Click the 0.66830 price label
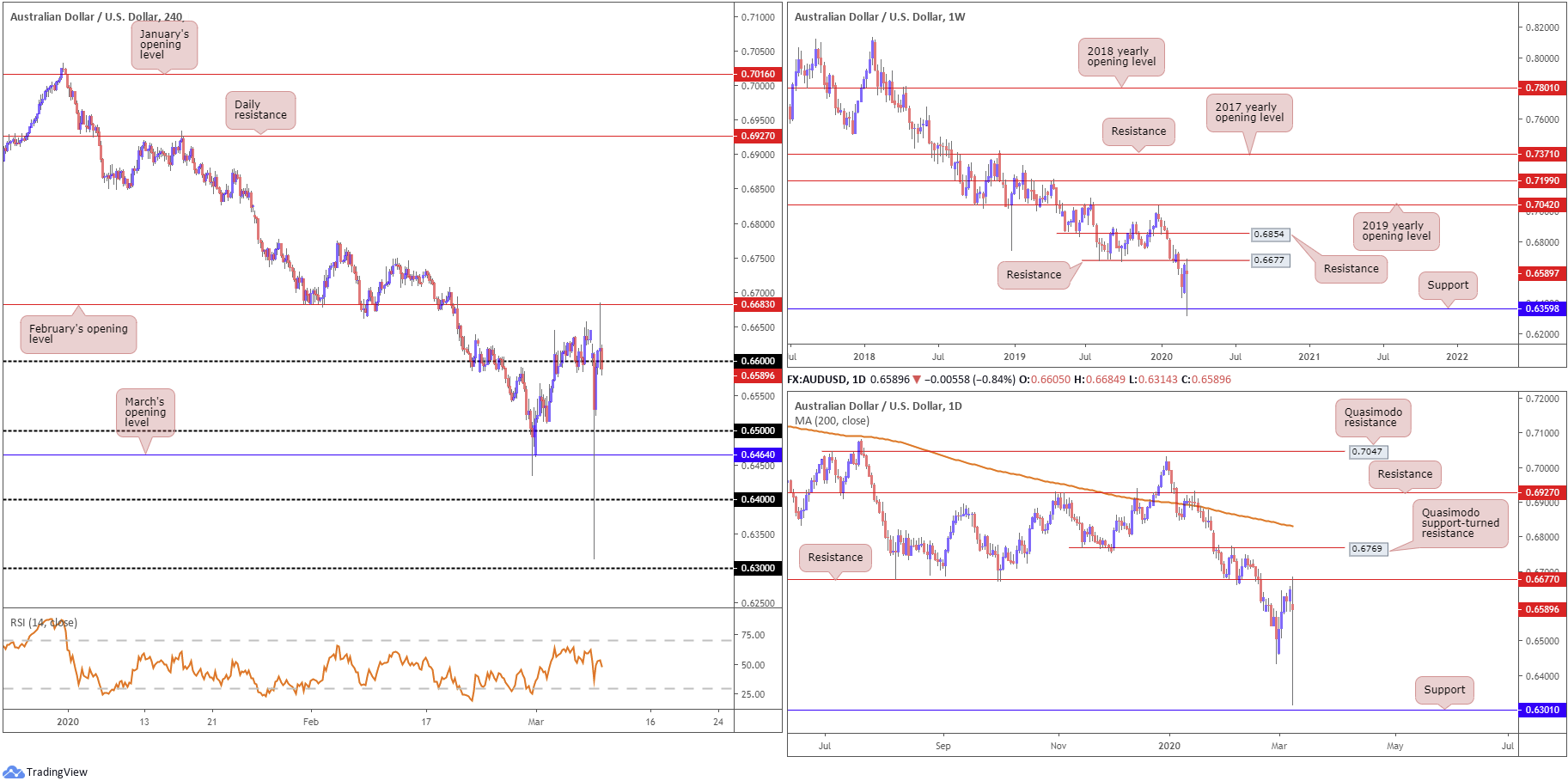Screen dimensions: 1568x781 coord(758,304)
